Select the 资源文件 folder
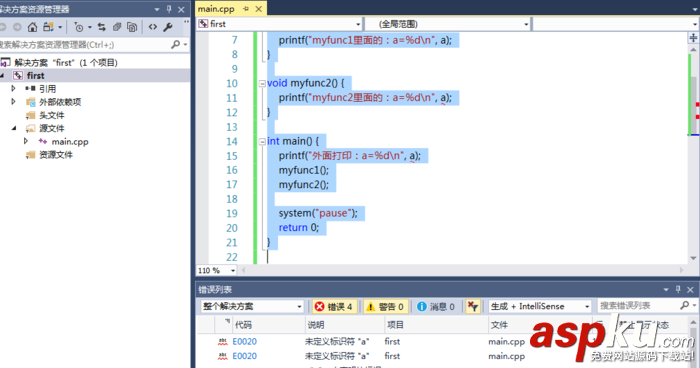700x368 pixels. 56,155
